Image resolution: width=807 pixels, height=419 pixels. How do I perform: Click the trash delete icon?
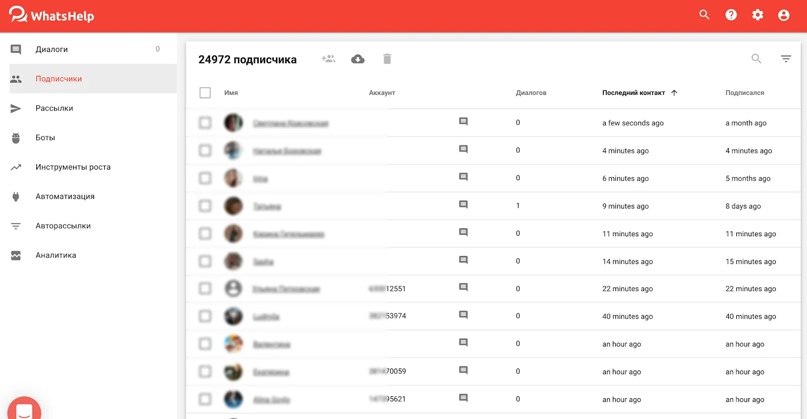(387, 59)
